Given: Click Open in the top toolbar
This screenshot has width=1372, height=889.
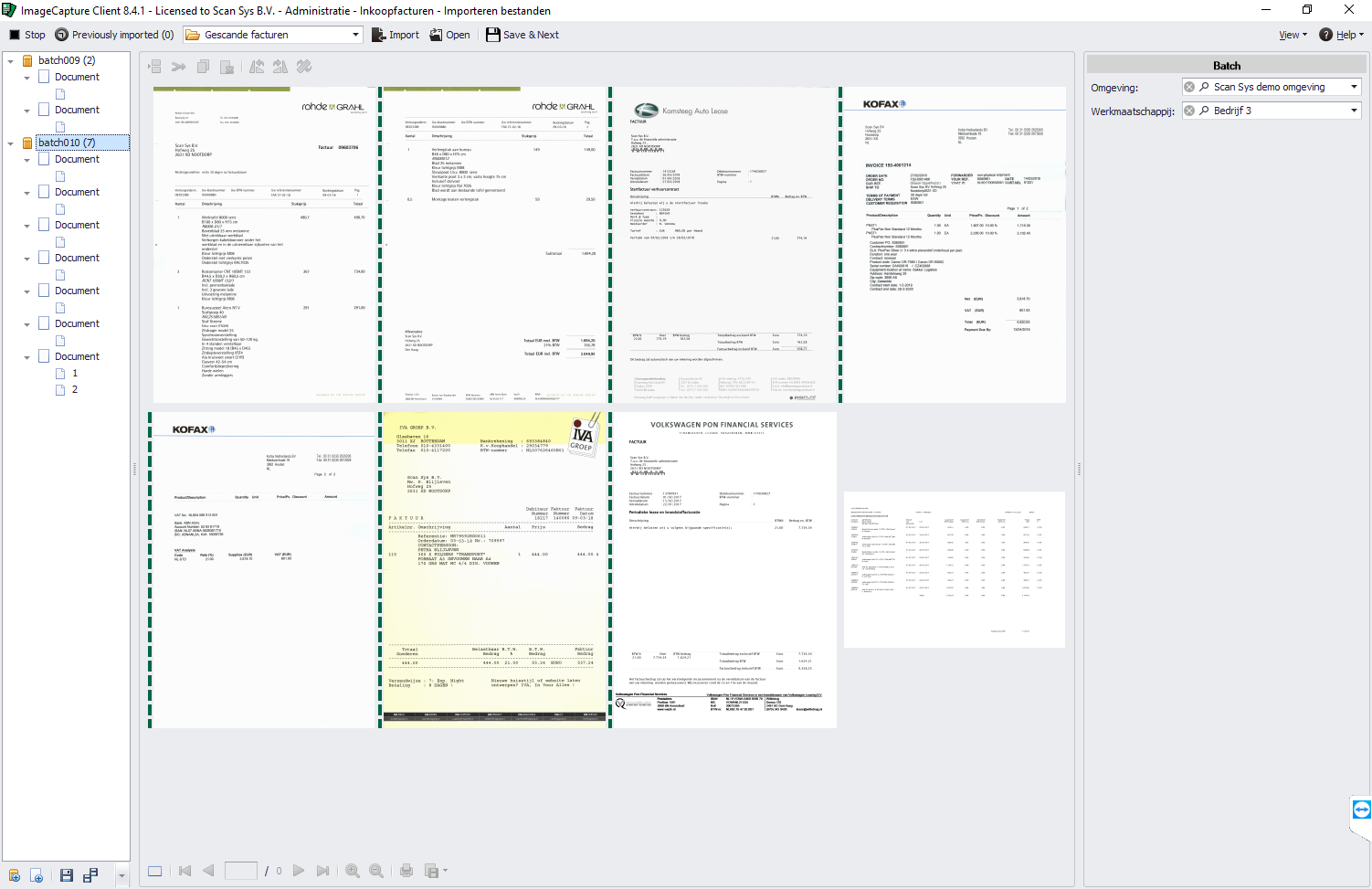Looking at the screenshot, I should tap(449, 35).
